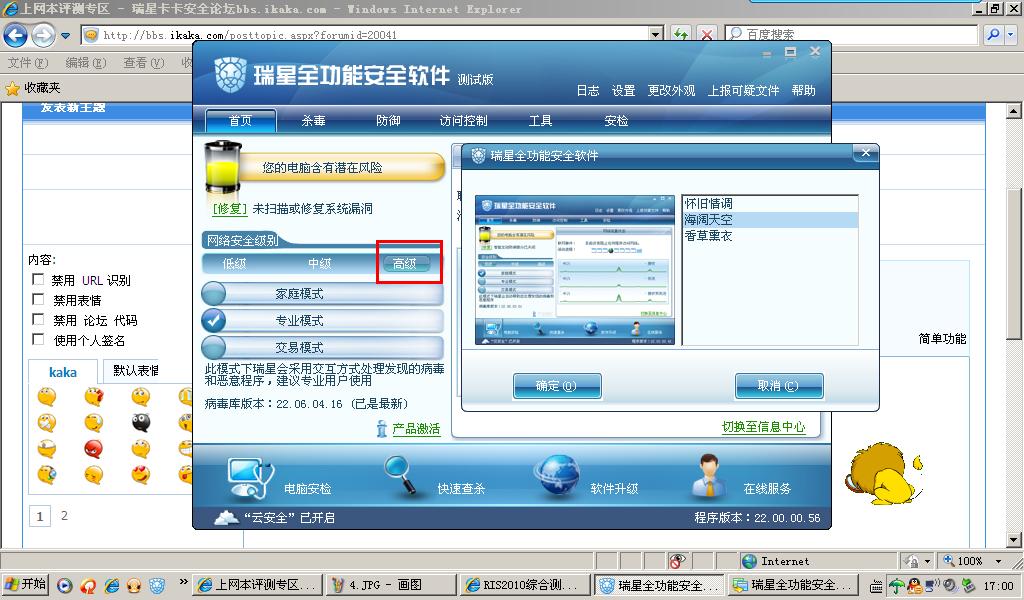Click IE back navigation button
Image resolution: width=1024 pixels, height=600 pixels.
(x=15, y=35)
